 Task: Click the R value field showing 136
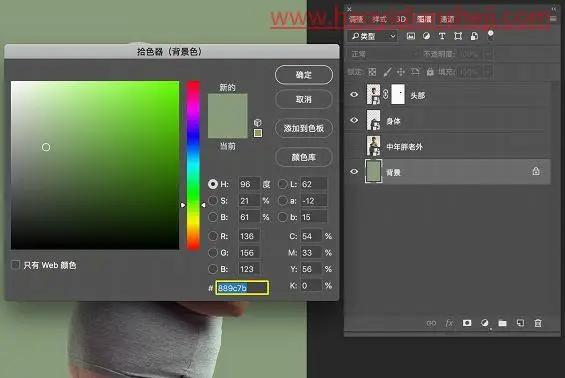[x=249, y=236]
